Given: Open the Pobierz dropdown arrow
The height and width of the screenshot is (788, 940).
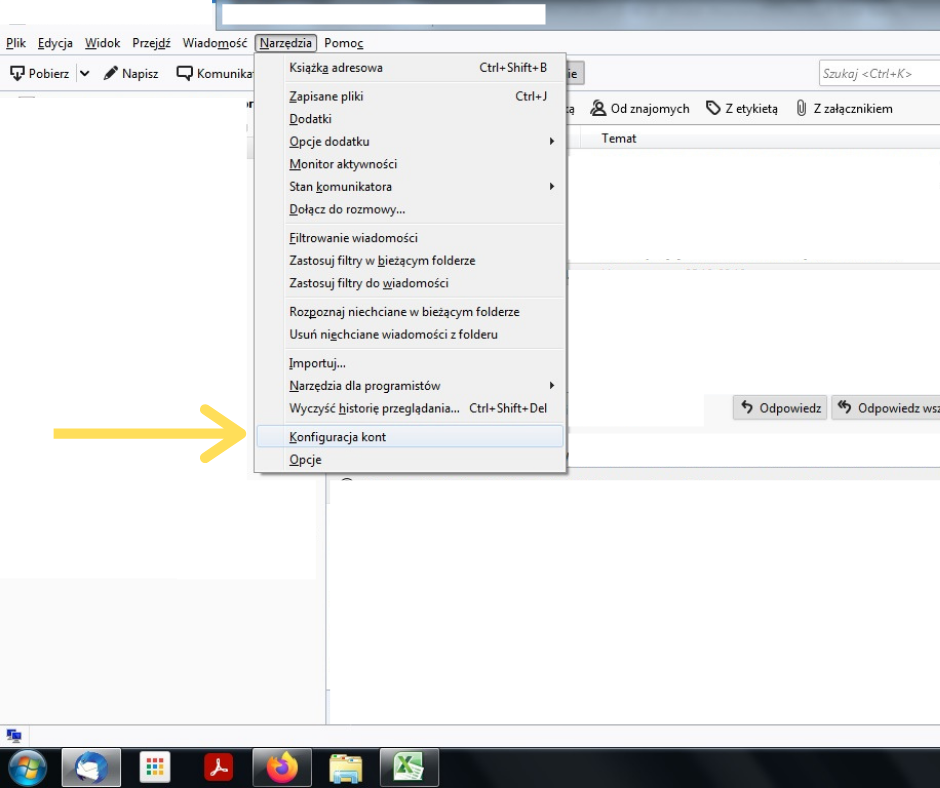Looking at the screenshot, I should tap(84, 73).
